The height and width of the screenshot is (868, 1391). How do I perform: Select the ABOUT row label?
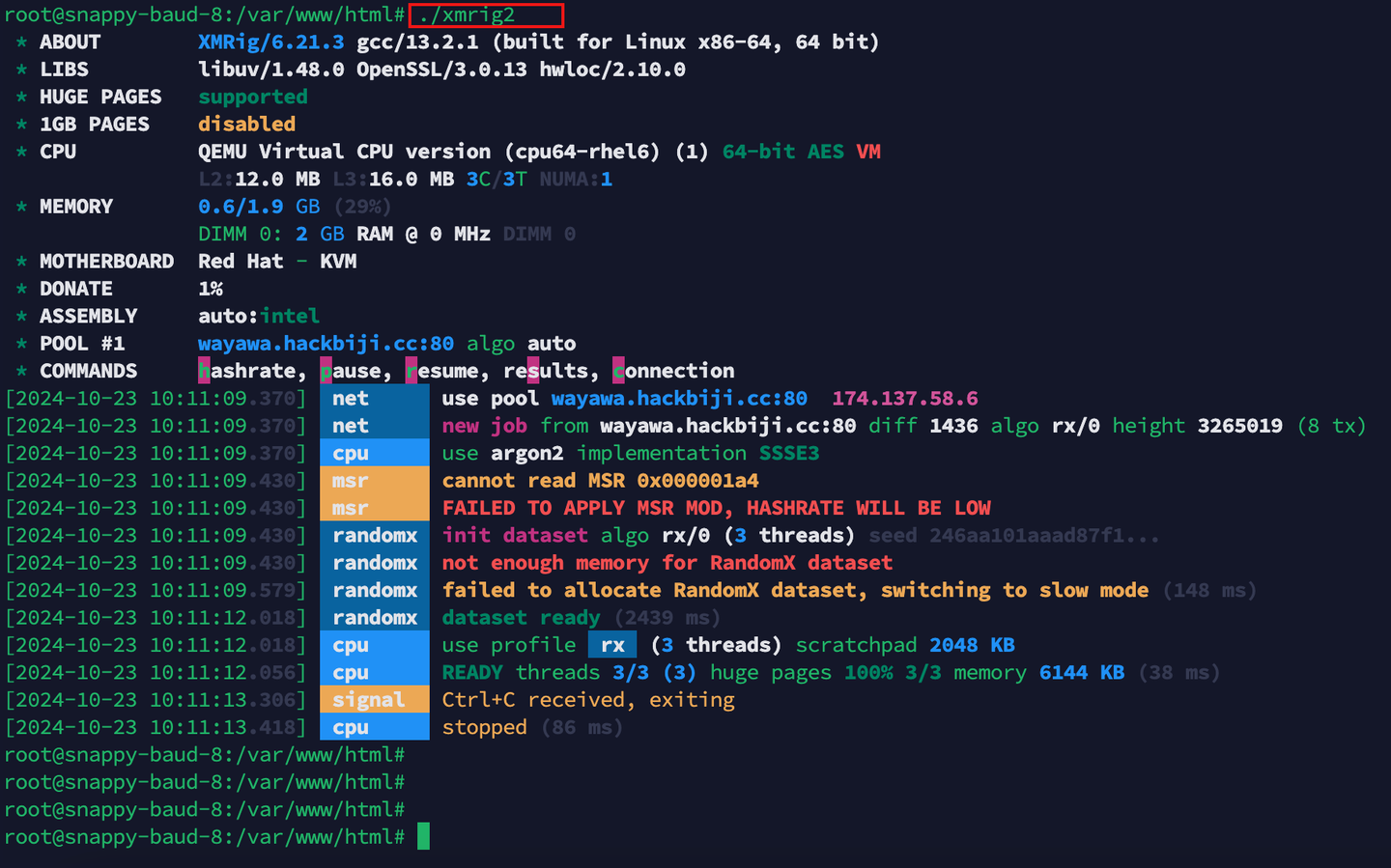69,42
